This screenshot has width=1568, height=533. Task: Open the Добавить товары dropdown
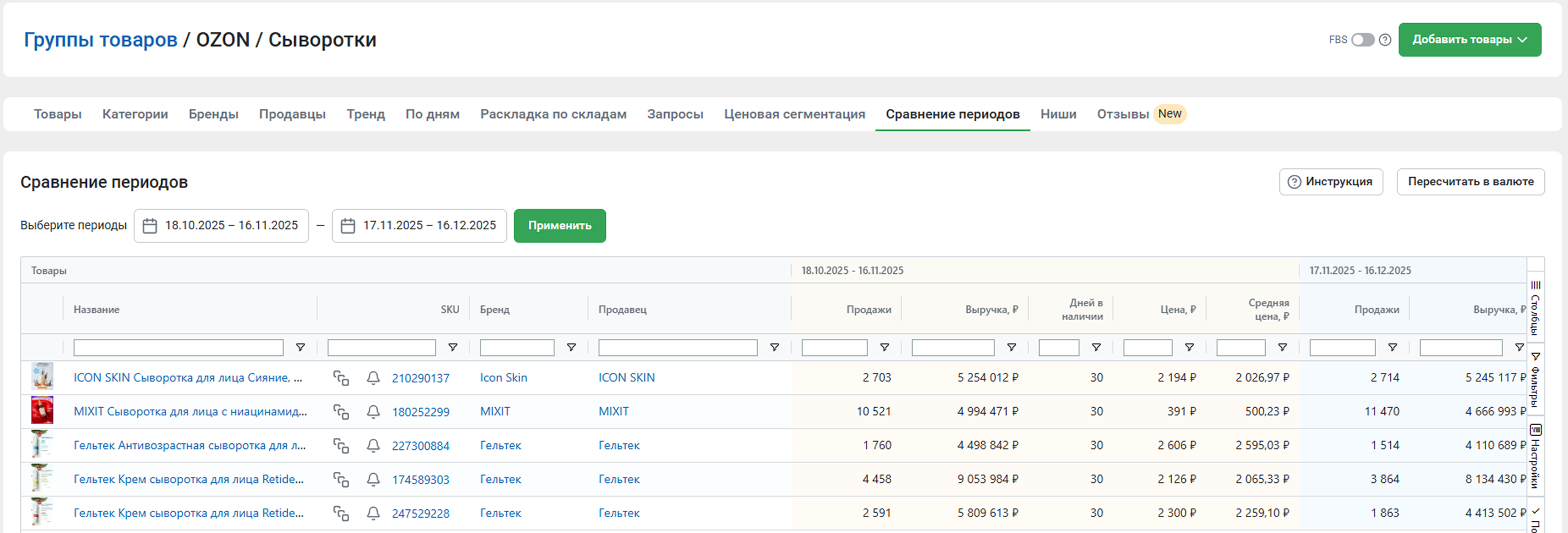(x=1469, y=39)
